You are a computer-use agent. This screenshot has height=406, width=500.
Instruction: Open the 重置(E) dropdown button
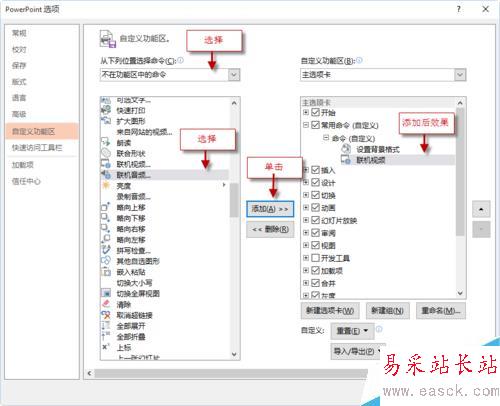[x=352, y=331]
